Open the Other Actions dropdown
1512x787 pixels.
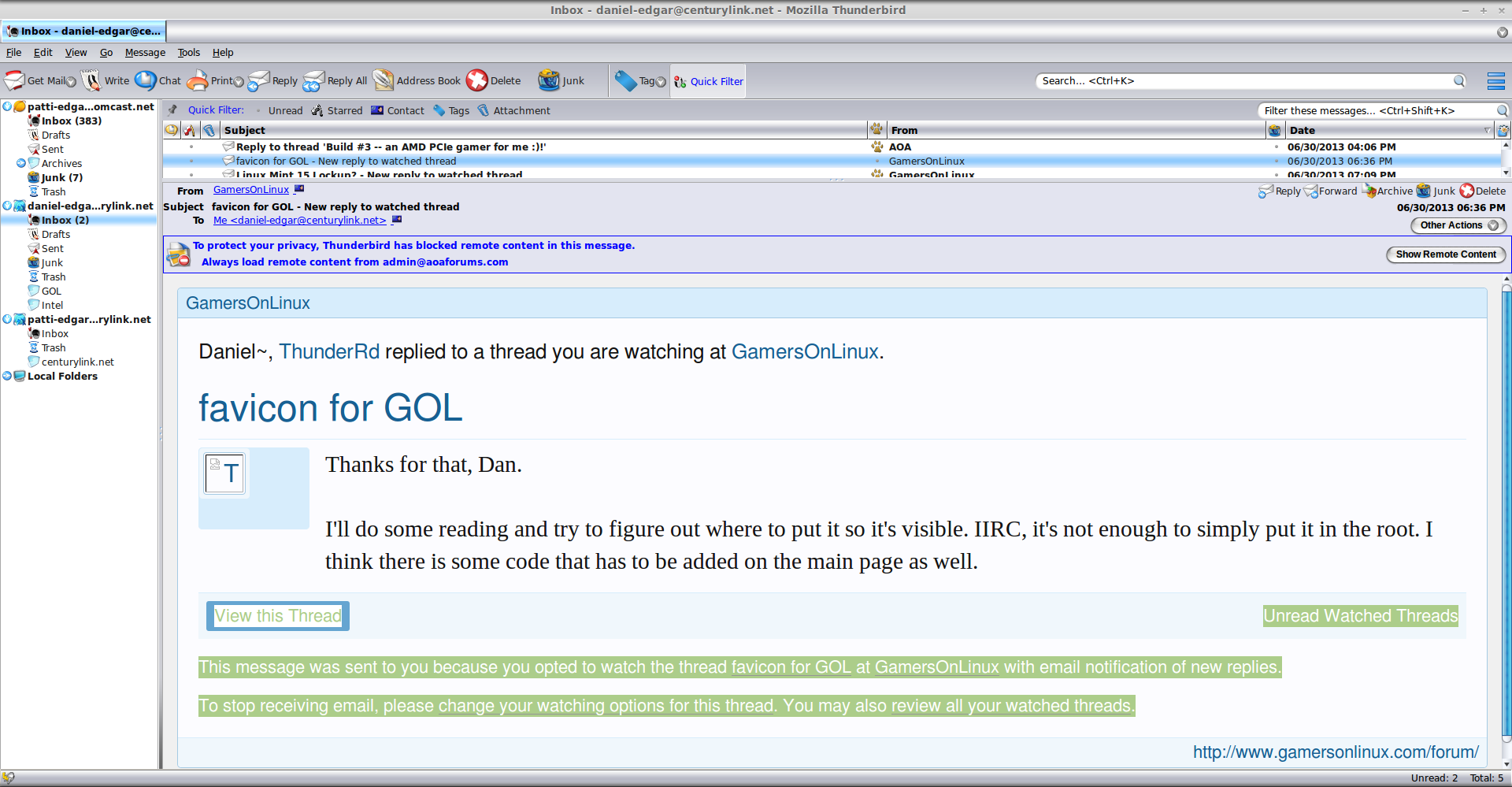click(1458, 225)
